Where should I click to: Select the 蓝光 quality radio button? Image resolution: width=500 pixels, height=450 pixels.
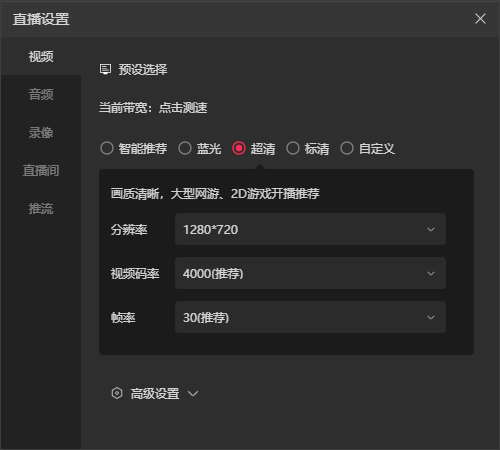(185, 148)
